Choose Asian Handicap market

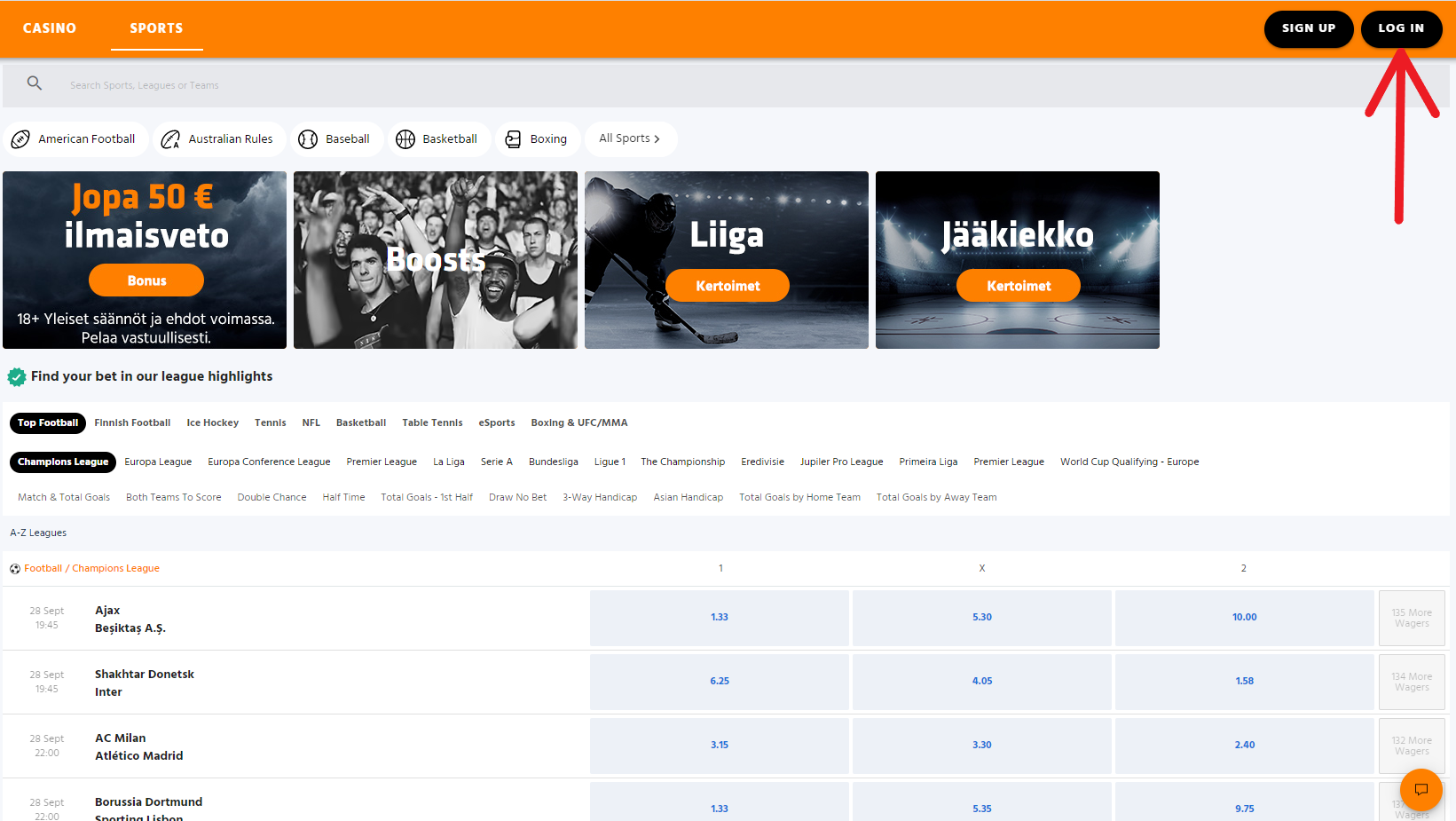689,498
